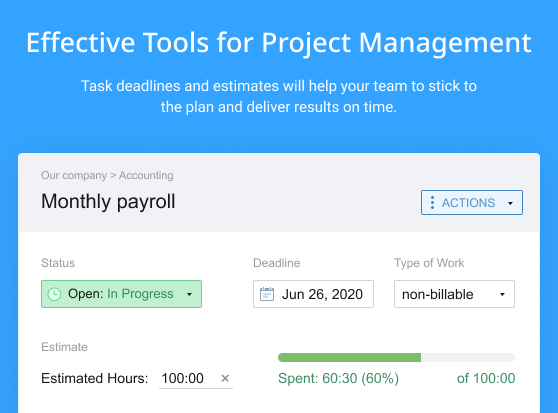Click the calendar icon in Deadline field
The height and width of the screenshot is (413, 558).
pos(267,294)
